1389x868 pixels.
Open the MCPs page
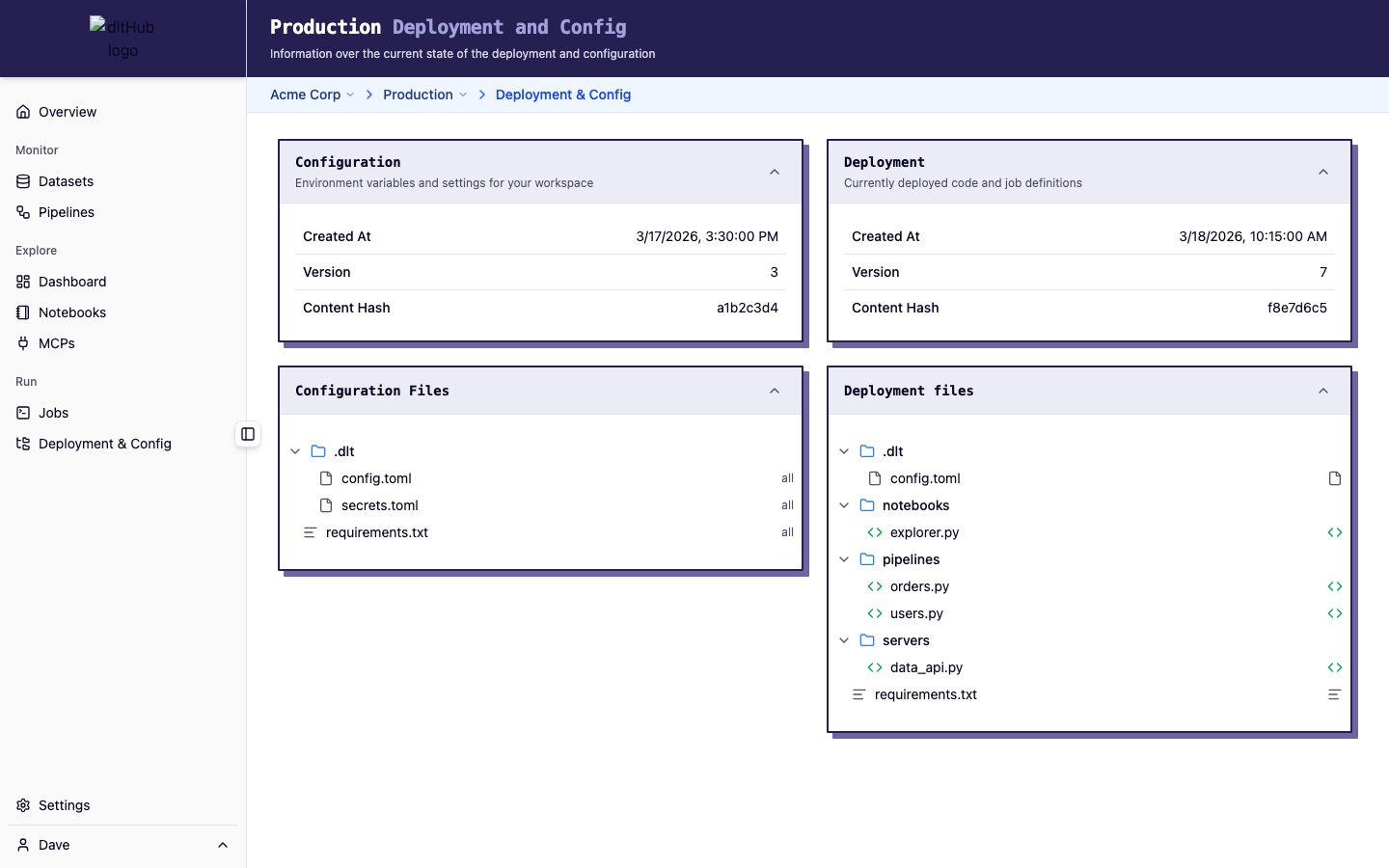[123, 343]
